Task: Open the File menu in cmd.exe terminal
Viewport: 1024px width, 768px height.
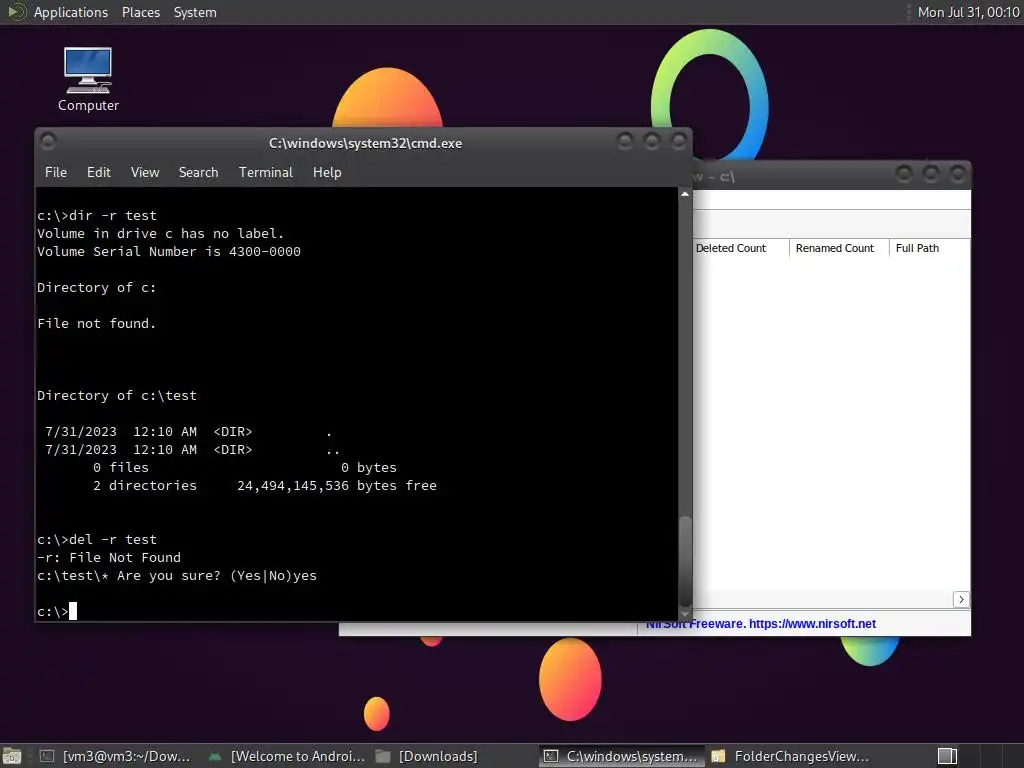Action: click(x=56, y=172)
